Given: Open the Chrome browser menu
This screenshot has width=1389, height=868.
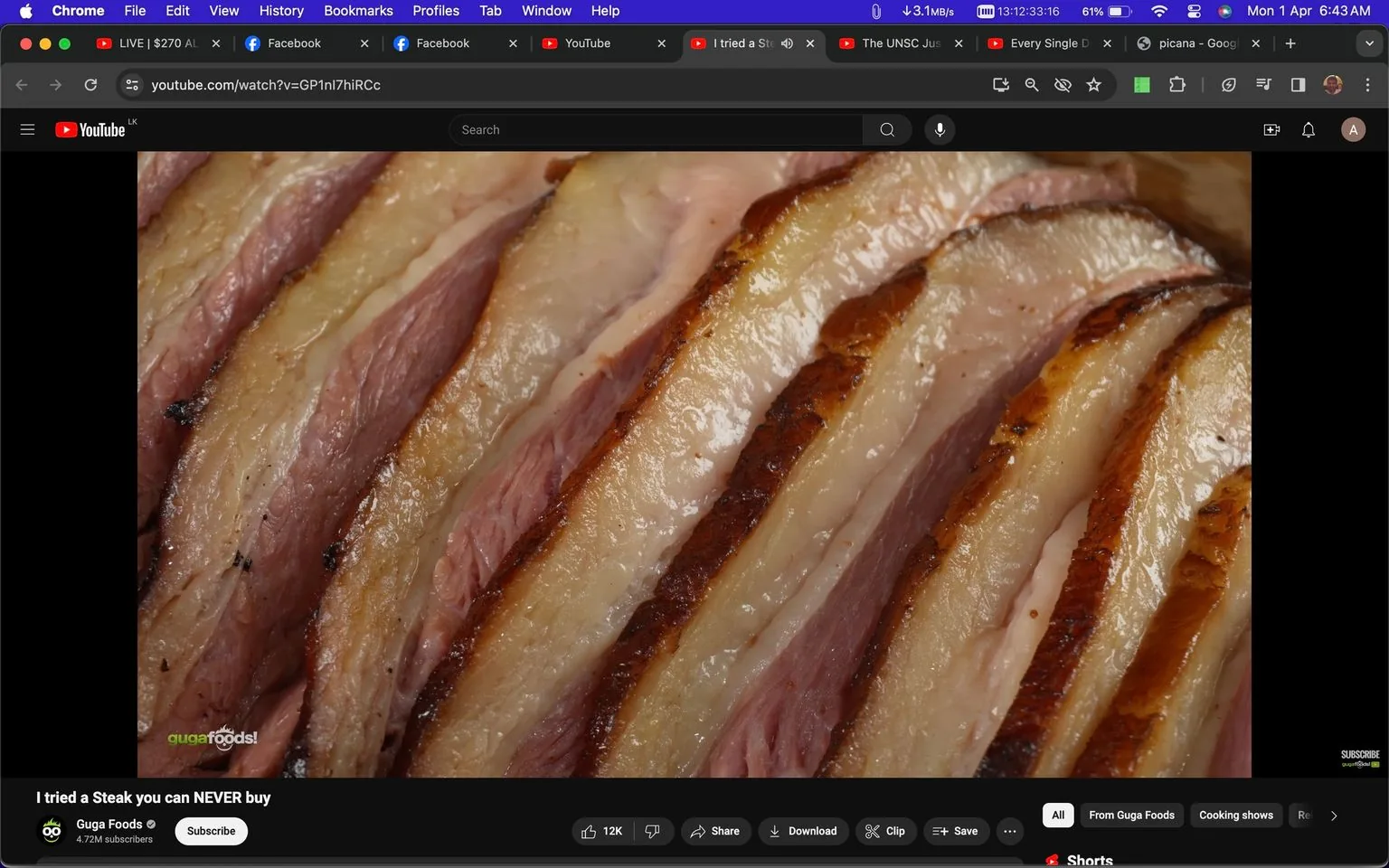Looking at the screenshot, I should coord(1368,84).
